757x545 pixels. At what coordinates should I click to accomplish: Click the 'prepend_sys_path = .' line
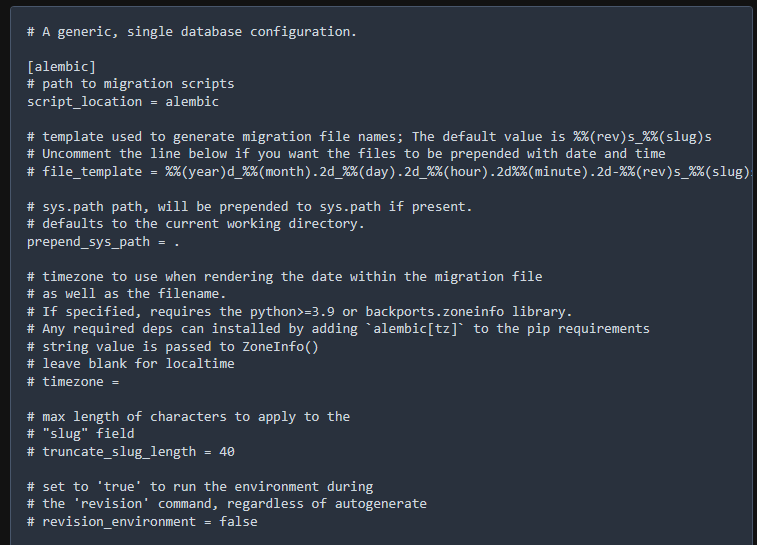[104, 241]
